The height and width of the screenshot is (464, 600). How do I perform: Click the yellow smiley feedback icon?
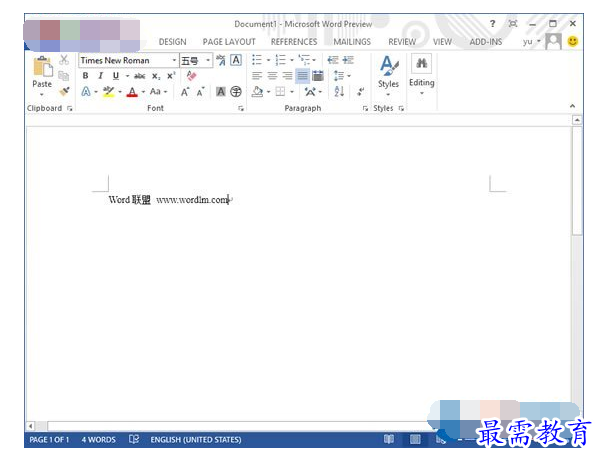[x=573, y=41]
